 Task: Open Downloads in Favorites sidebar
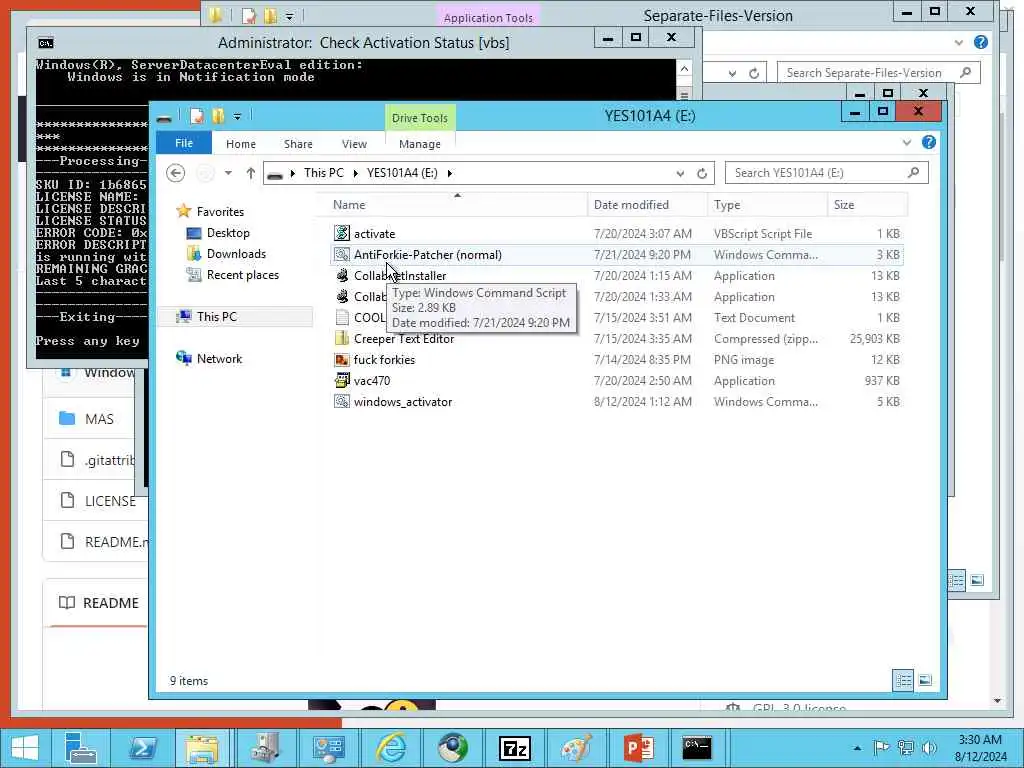(x=236, y=253)
